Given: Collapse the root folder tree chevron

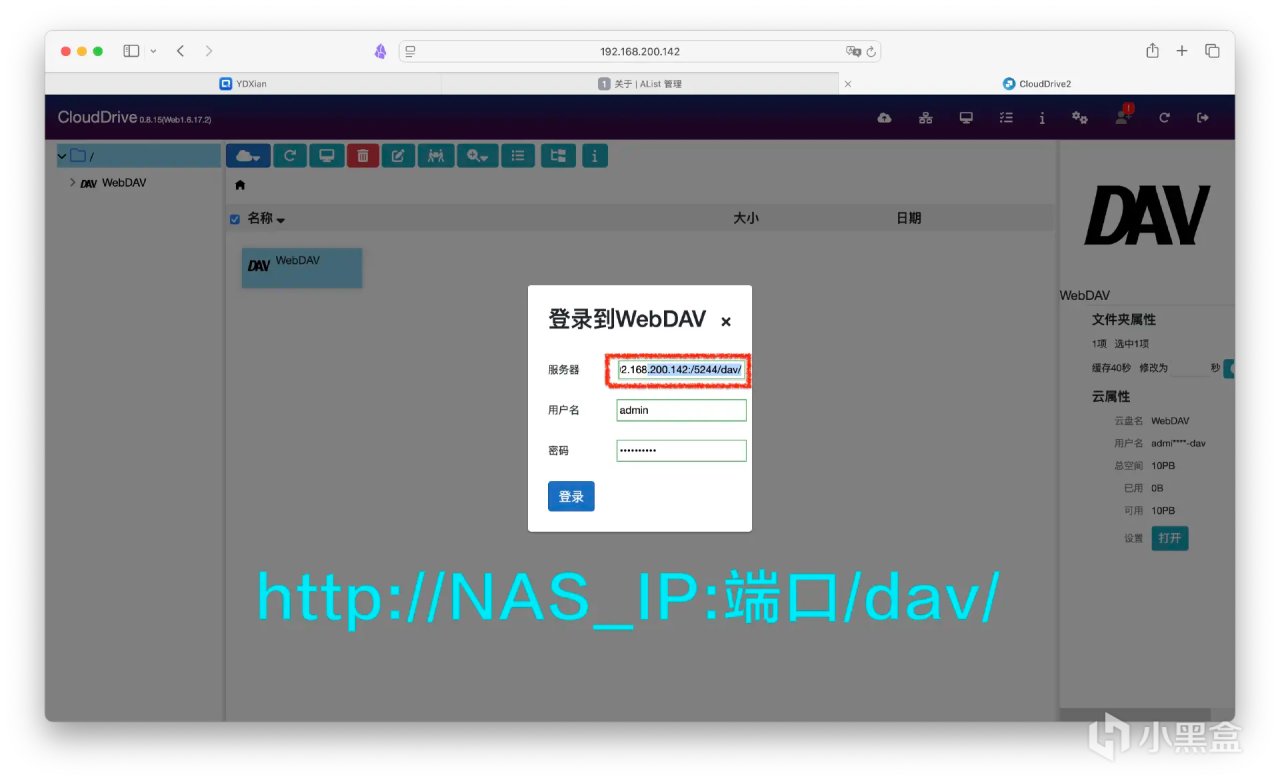Looking at the screenshot, I should click(x=62, y=156).
